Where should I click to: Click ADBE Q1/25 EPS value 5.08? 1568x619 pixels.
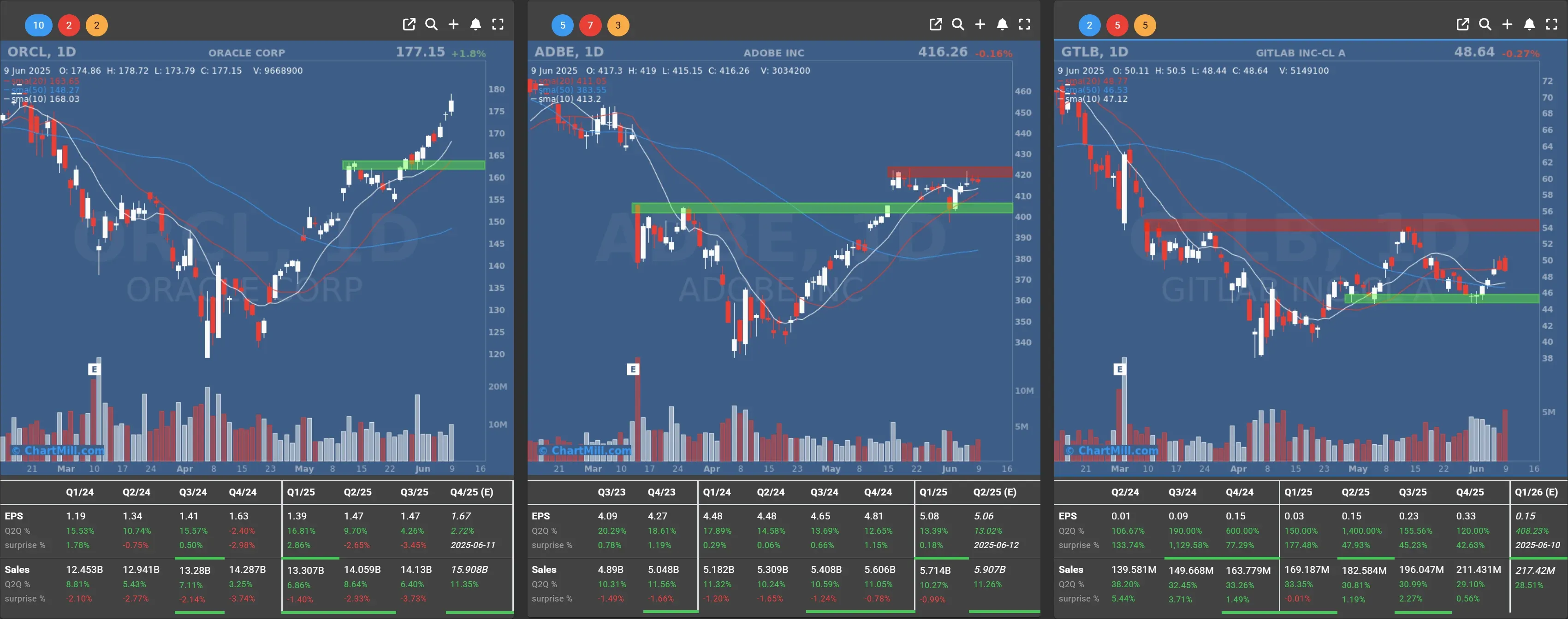(x=929, y=516)
